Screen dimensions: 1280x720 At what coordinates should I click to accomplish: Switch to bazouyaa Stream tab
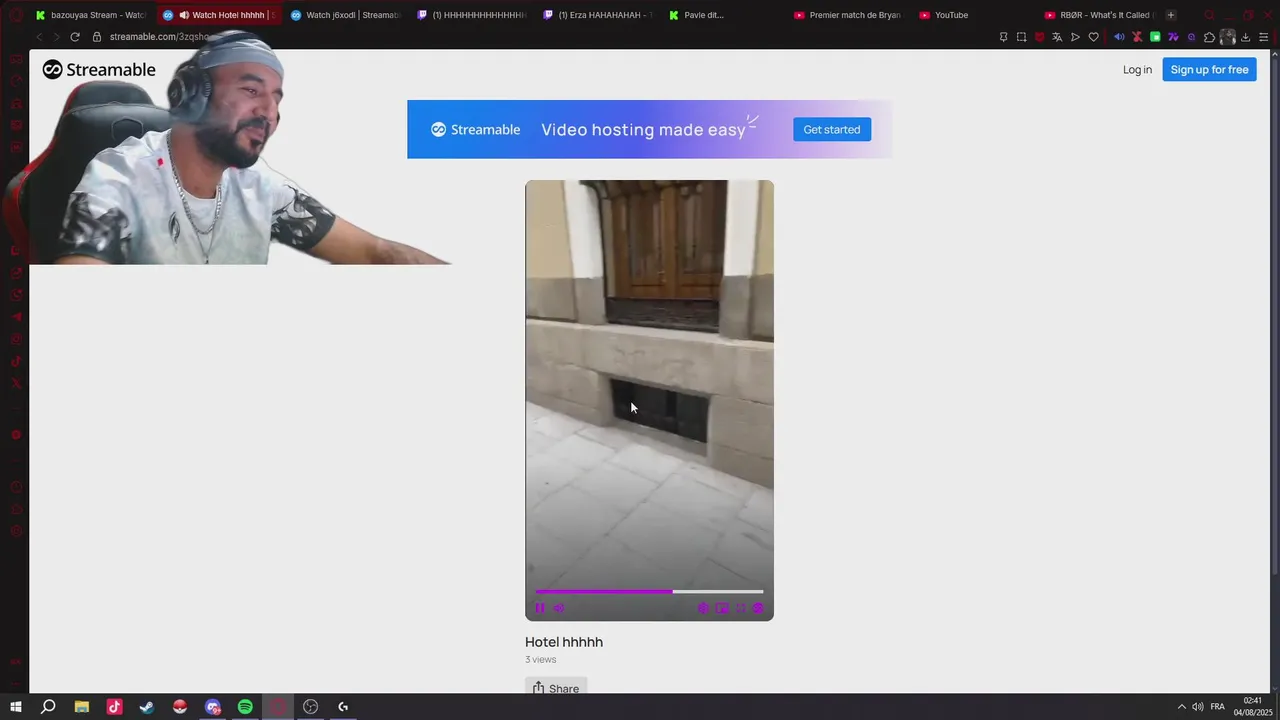tap(90, 15)
